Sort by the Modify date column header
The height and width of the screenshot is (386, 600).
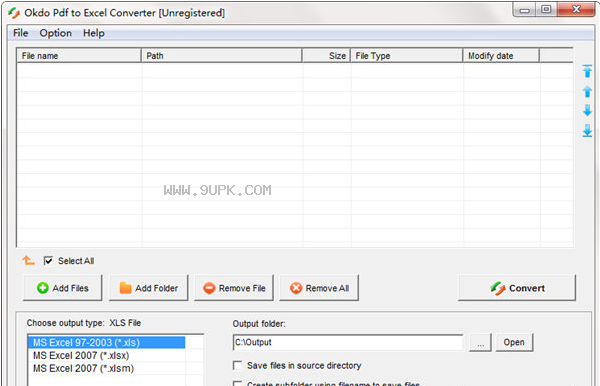[x=501, y=55]
